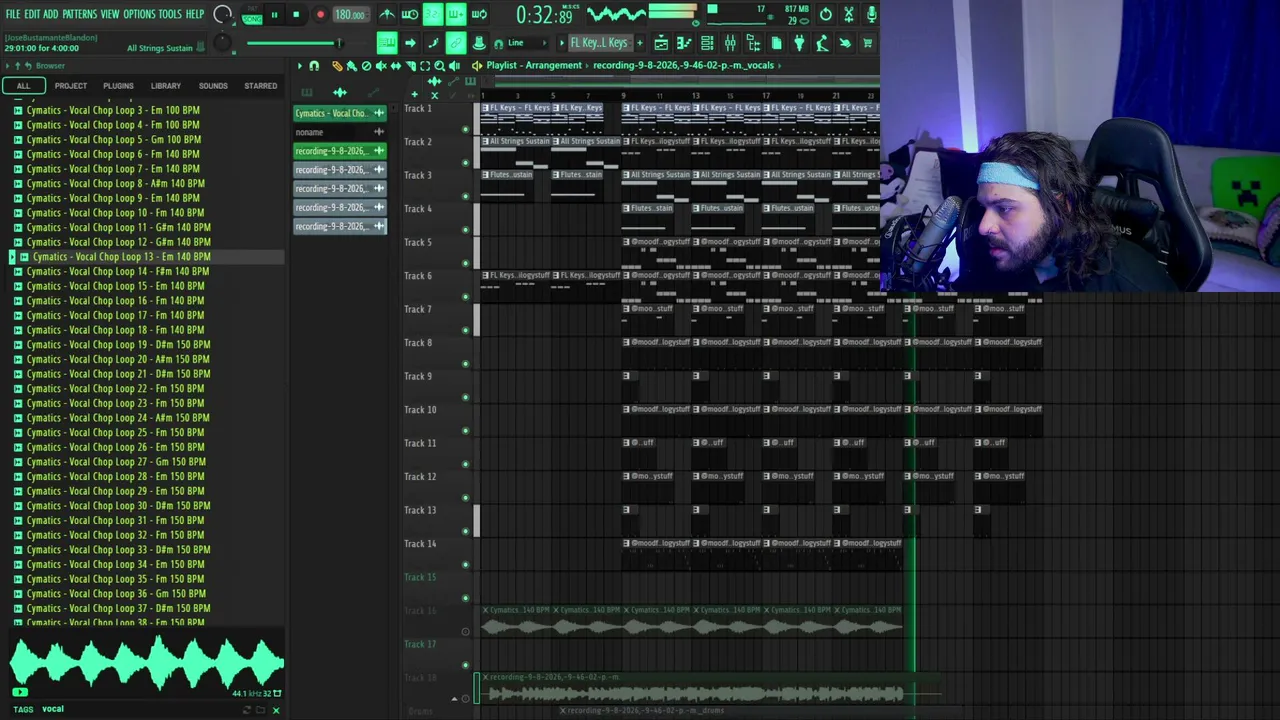This screenshot has width=1280, height=720.
Task: Open the PATTERNS menu
Action: (79, 14)
